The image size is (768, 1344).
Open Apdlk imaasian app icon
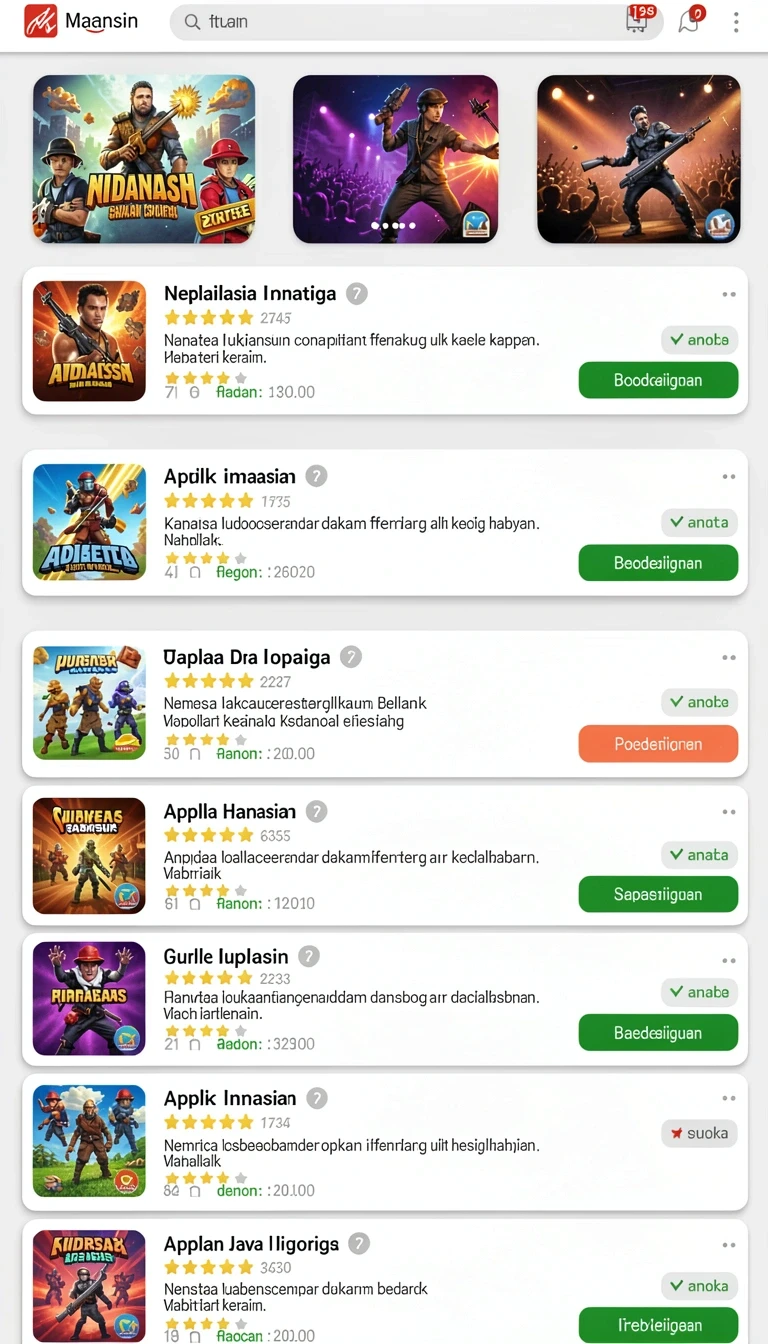89,521
